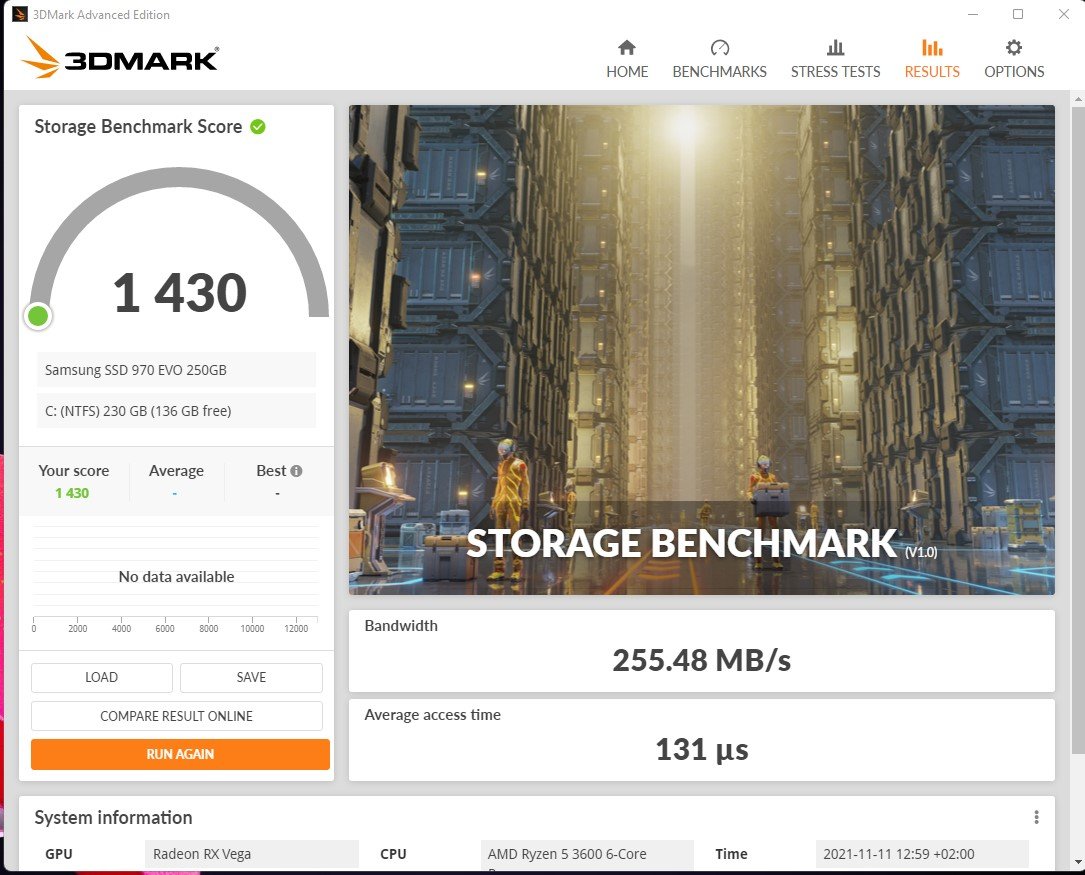Click the 255.48 MB/s bandwidth value
The image size is (1085, 875).
(702, 660)
